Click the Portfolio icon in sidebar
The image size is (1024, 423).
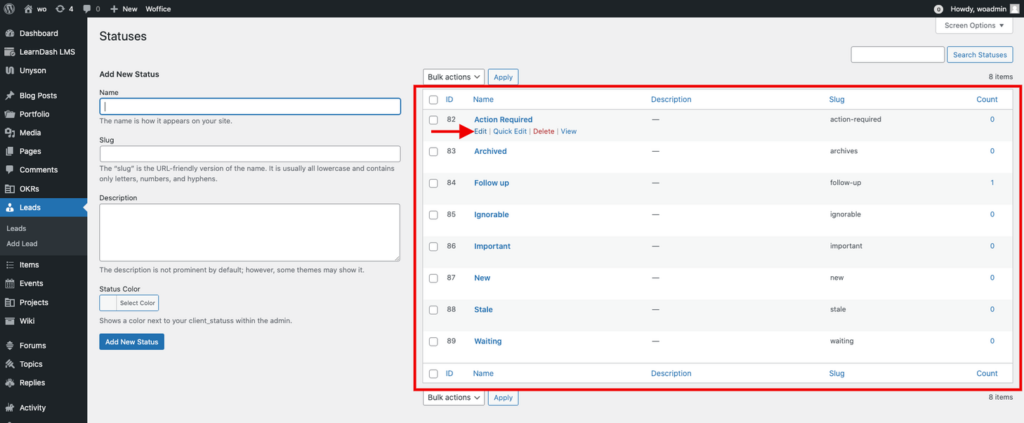coord(9,114)
